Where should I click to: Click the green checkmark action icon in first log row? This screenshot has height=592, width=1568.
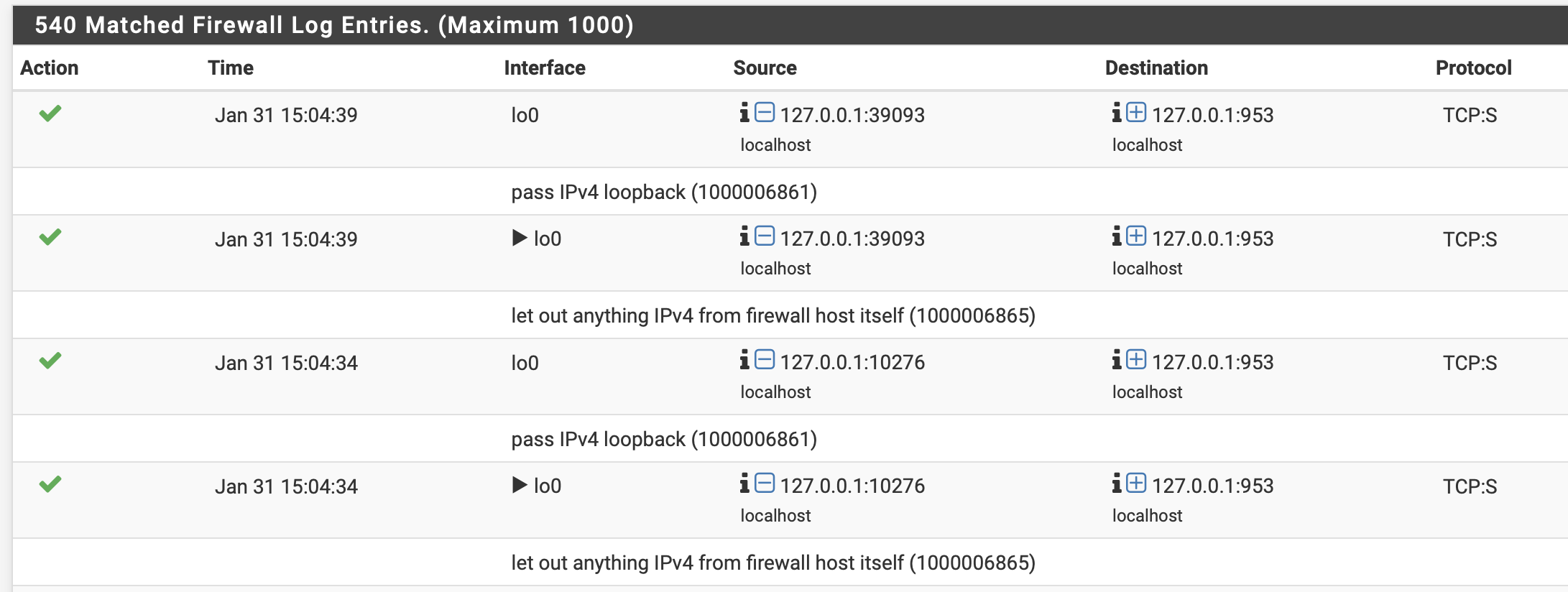coord(50,114)
